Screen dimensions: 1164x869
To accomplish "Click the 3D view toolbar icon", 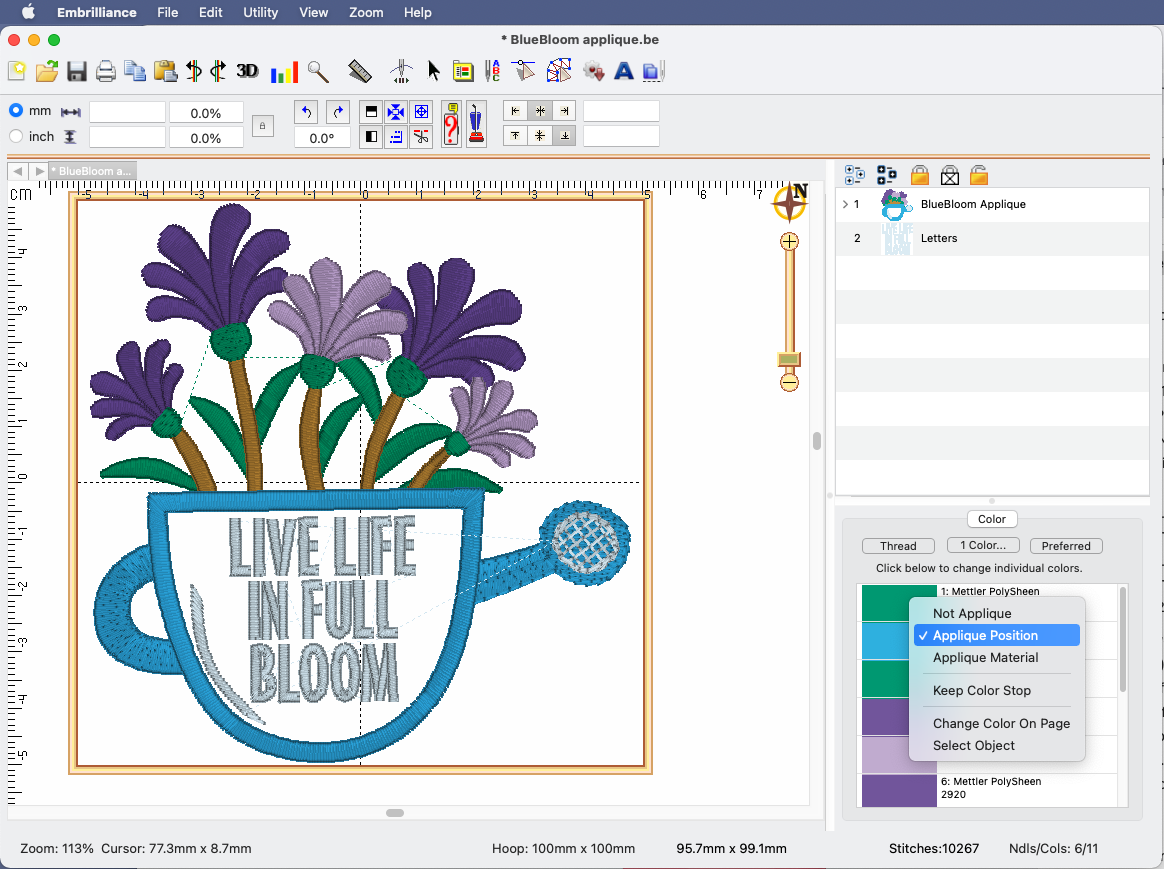I will click(247, 71).
